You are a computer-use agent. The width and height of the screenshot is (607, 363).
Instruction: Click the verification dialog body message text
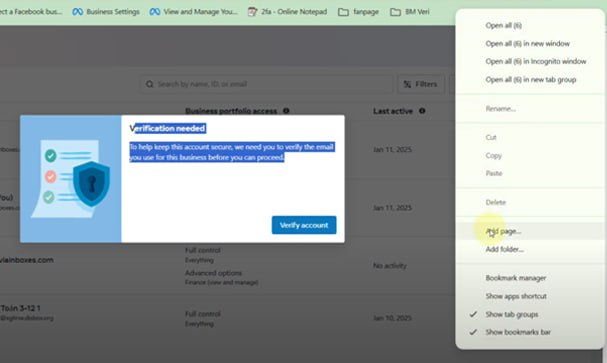click(231, 152)
